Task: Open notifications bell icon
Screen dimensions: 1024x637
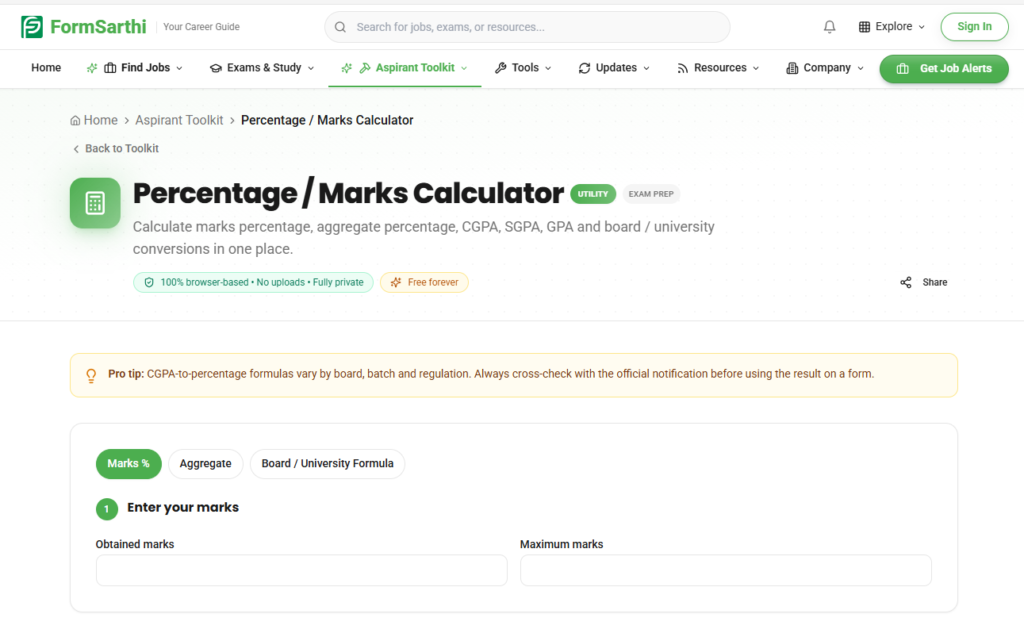Action: coord(829,27)
